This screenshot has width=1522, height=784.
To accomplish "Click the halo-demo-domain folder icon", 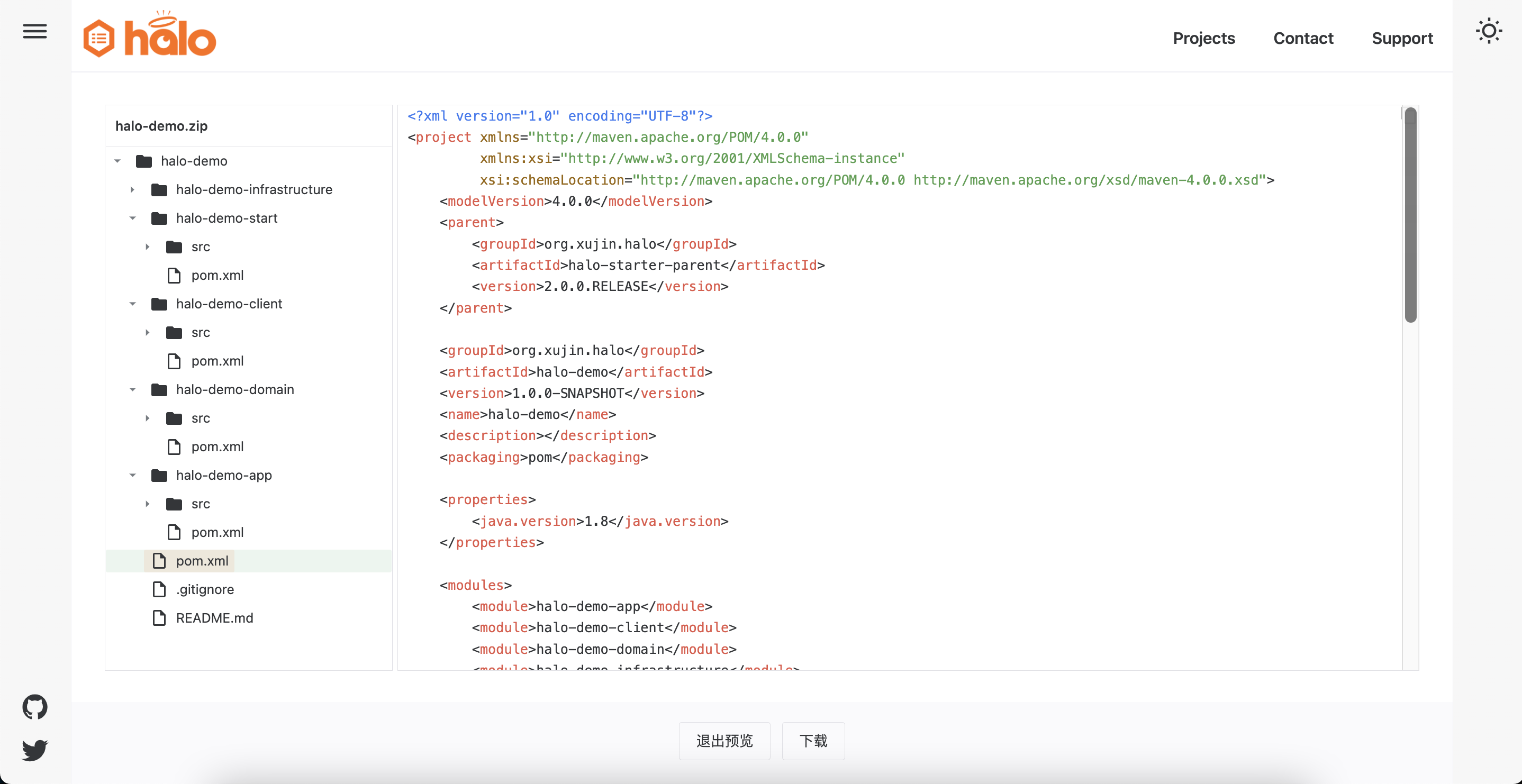I will [159, 390].
